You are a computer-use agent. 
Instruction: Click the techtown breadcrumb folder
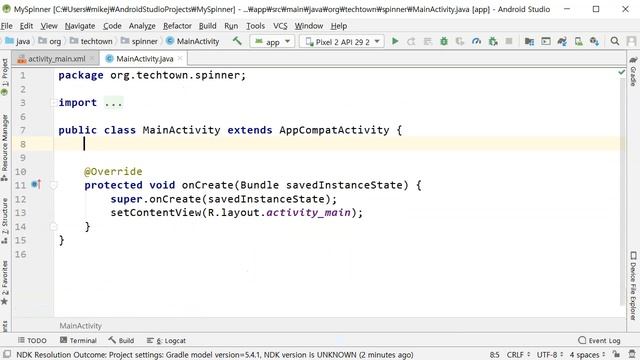point(91,41)
